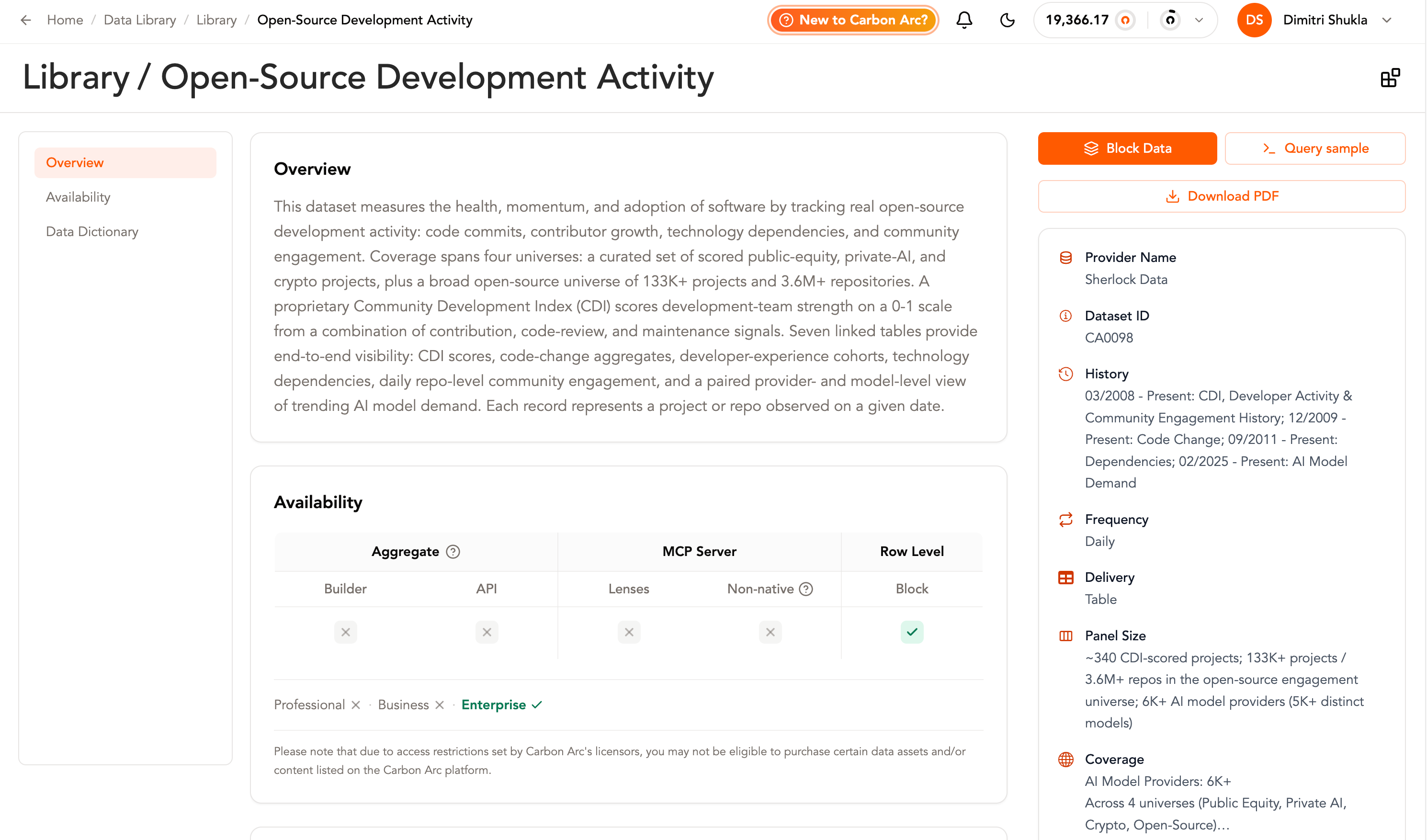This screenshot has height=840, width=1427.
Task: Click the Business plan label
Action: coord(403,705)
